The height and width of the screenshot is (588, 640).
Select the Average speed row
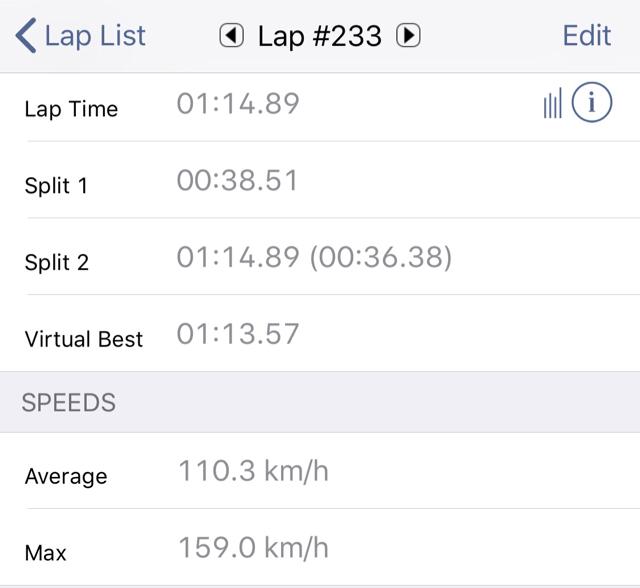coord(320,471)
